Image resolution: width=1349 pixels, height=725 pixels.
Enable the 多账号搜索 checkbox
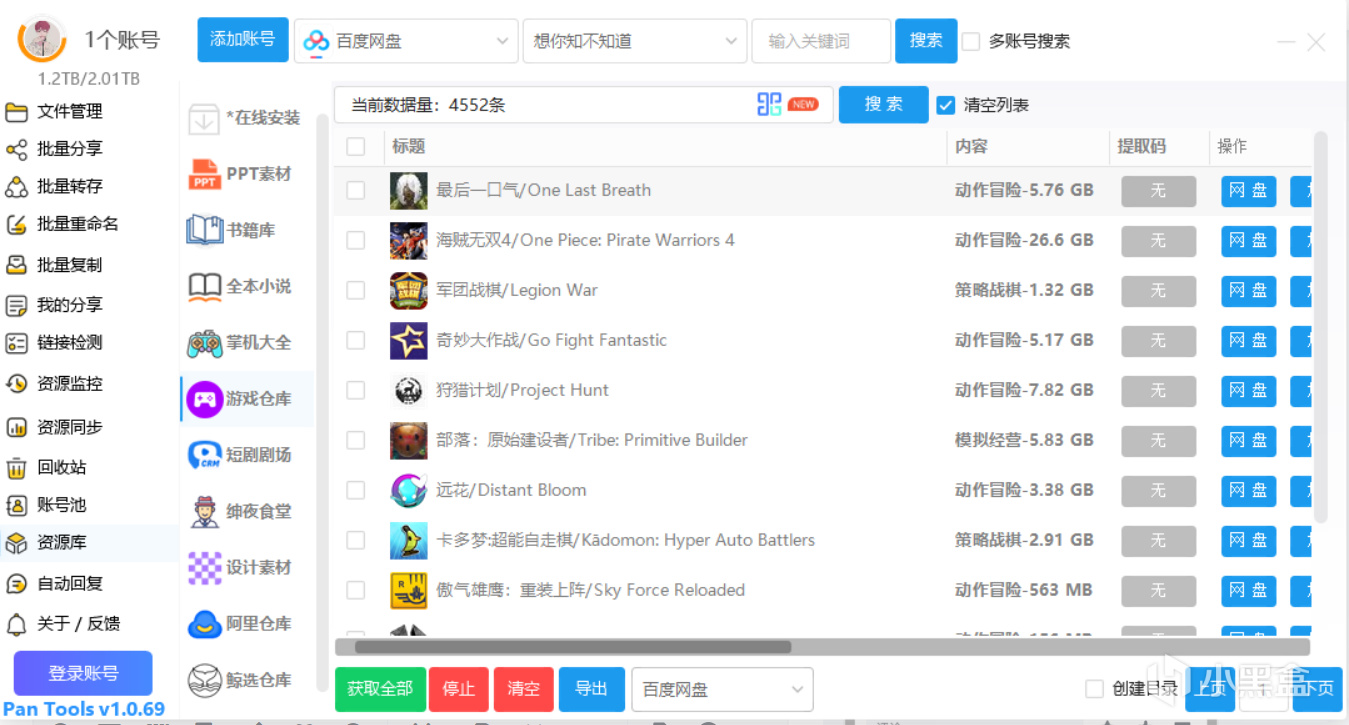tap(971, 42)
